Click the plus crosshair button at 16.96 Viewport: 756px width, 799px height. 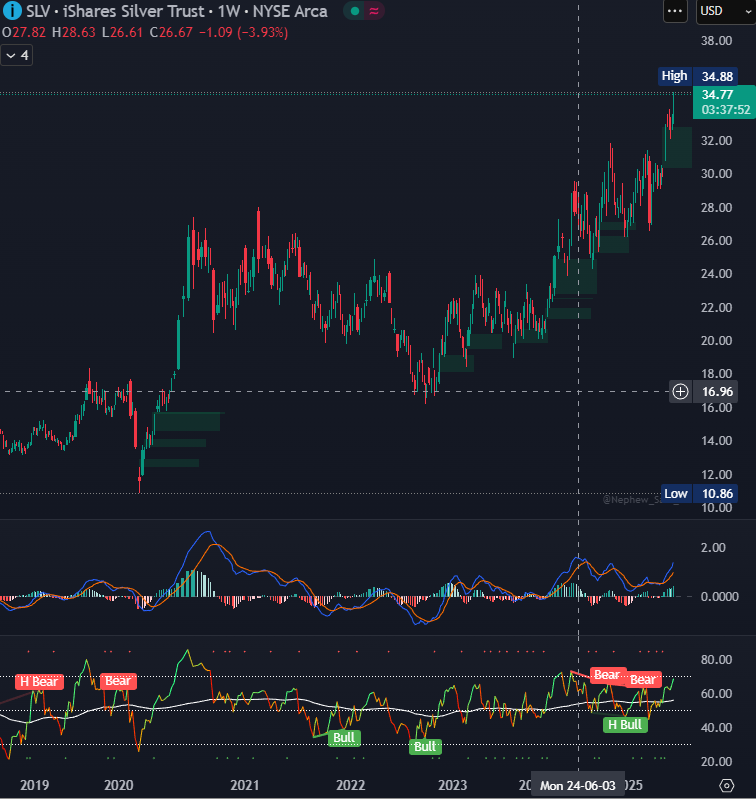click(x=681, y=391)
